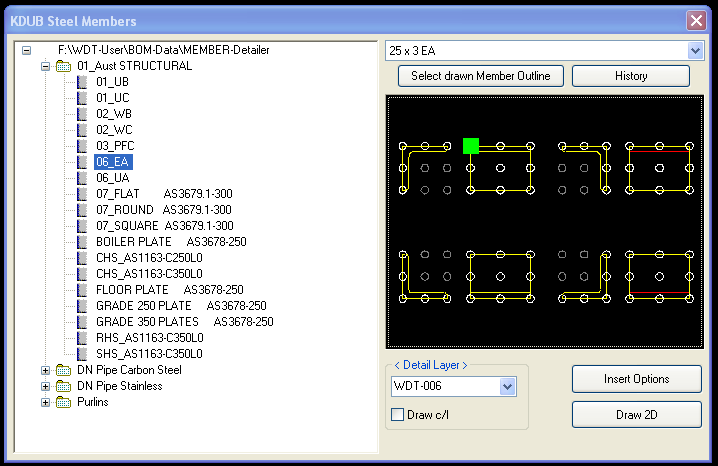Click the book icon next to BOILER PLATE
This screenshot has width=718, height=466.
click(x=82, y=242)
